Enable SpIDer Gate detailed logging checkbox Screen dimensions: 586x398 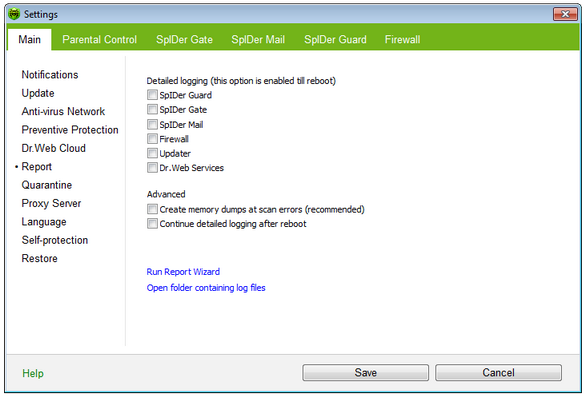coord(152,109)
